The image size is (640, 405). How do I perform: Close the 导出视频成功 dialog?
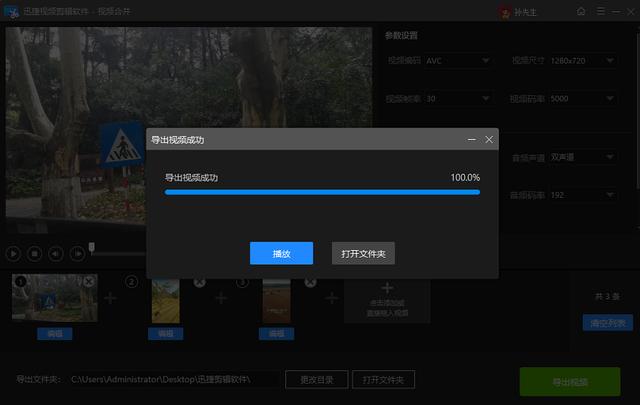pos(489,140)
